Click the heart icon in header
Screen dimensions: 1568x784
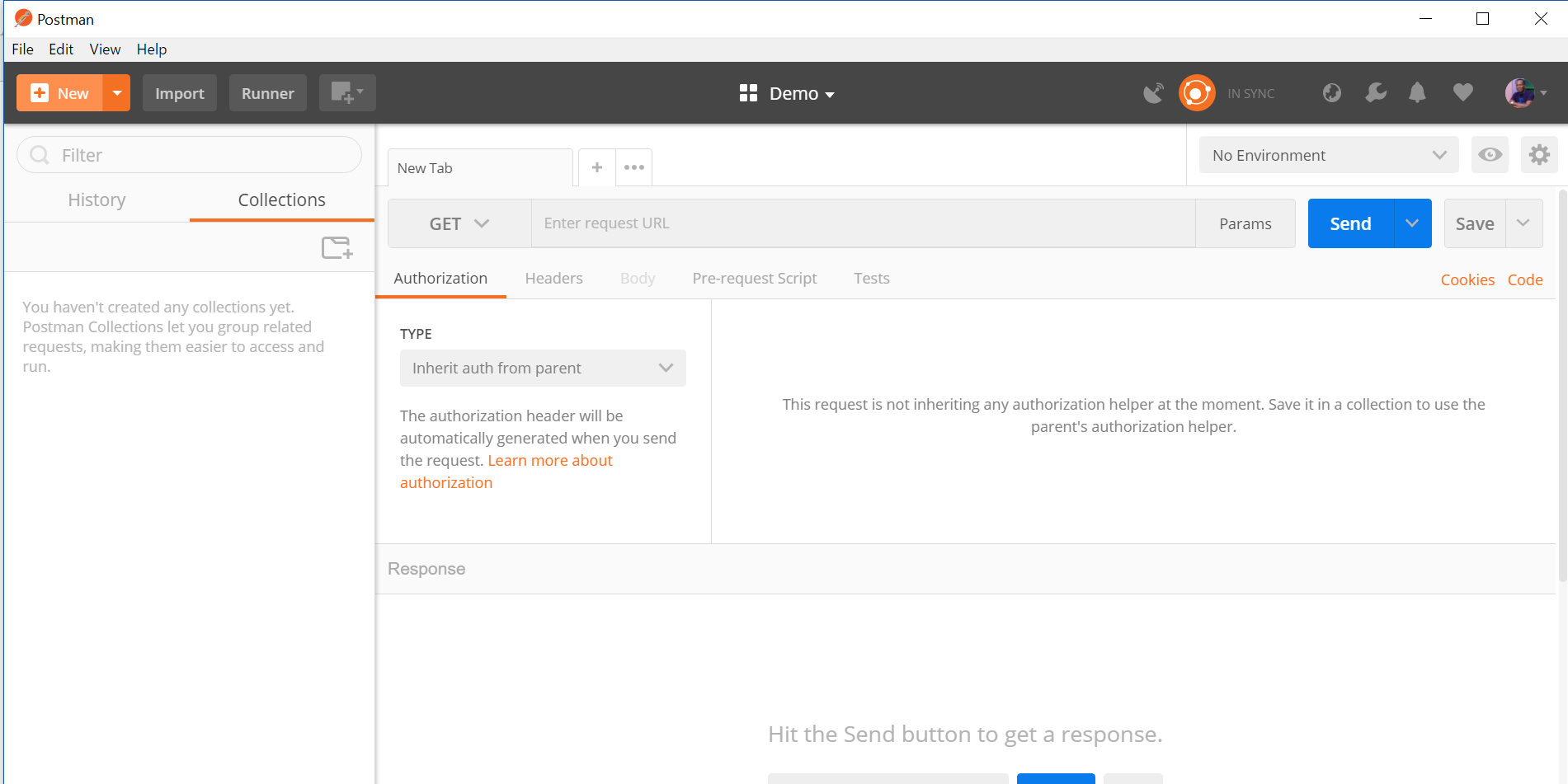point(1463,93)
